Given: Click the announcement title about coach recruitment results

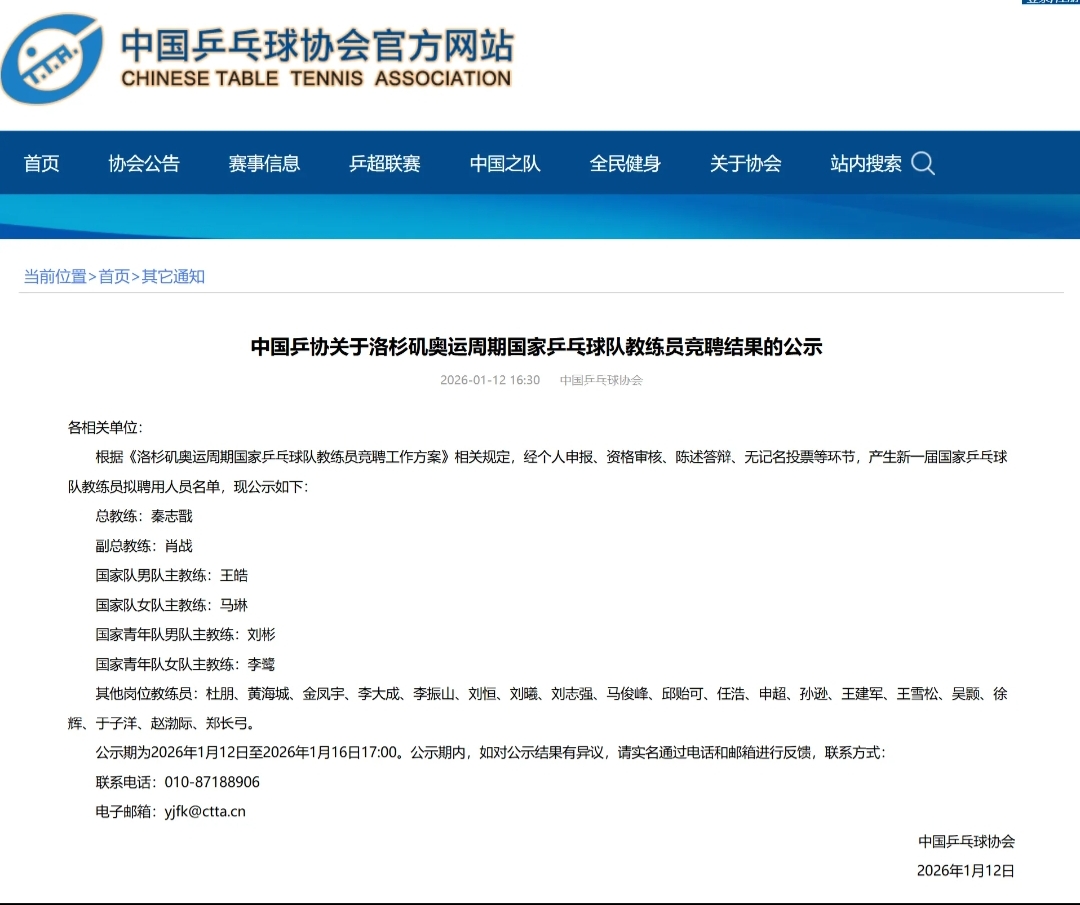Looking at the screenshot, I should [538, 348].
